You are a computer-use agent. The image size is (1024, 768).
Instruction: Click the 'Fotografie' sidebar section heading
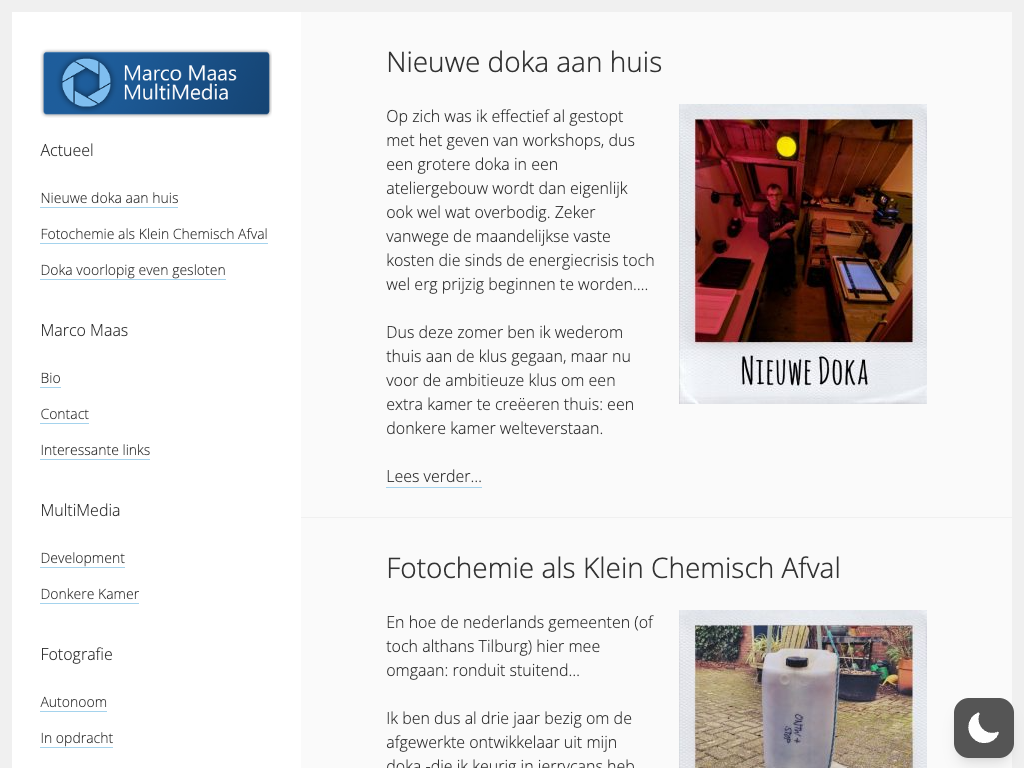(76, 654)
